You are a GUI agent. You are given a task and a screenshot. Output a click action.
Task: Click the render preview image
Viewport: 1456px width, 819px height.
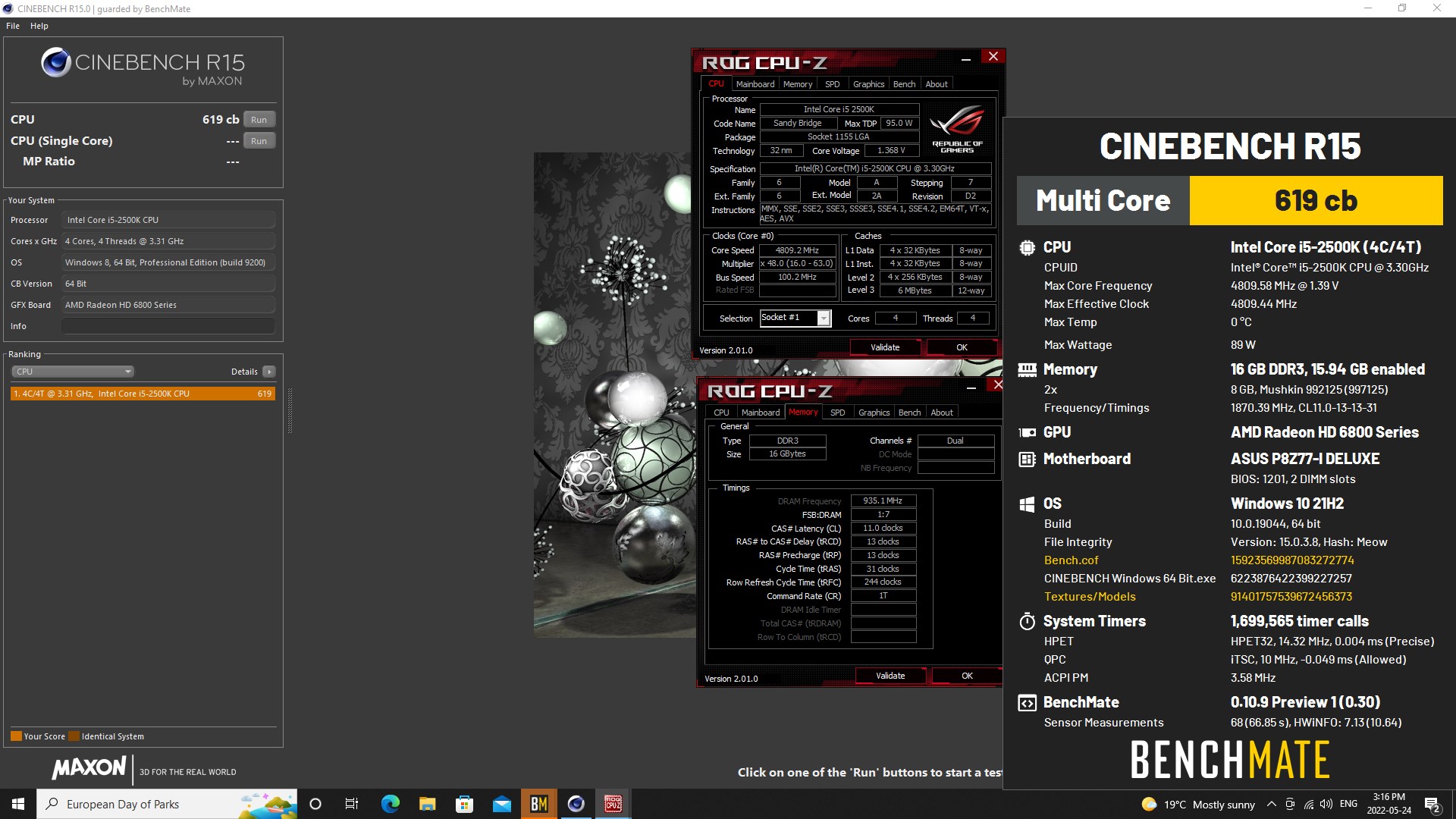(x=615, y=394)
